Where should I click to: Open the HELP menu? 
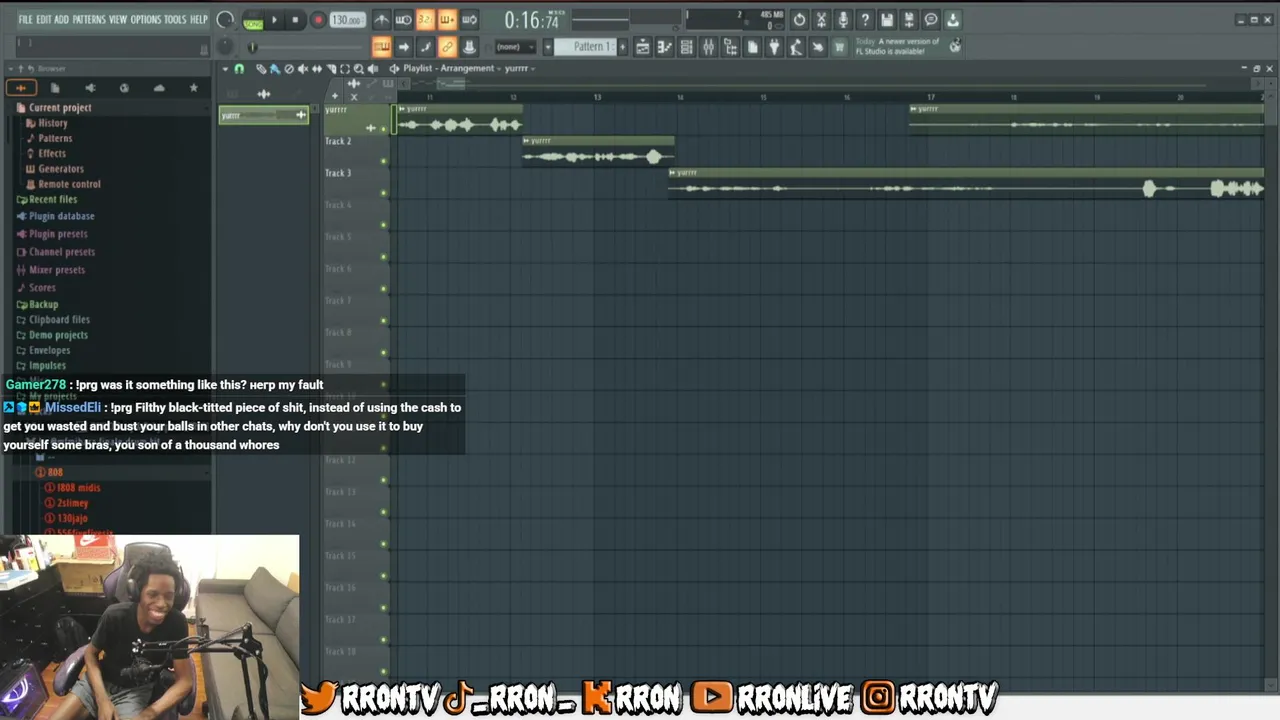click(199, 20)
